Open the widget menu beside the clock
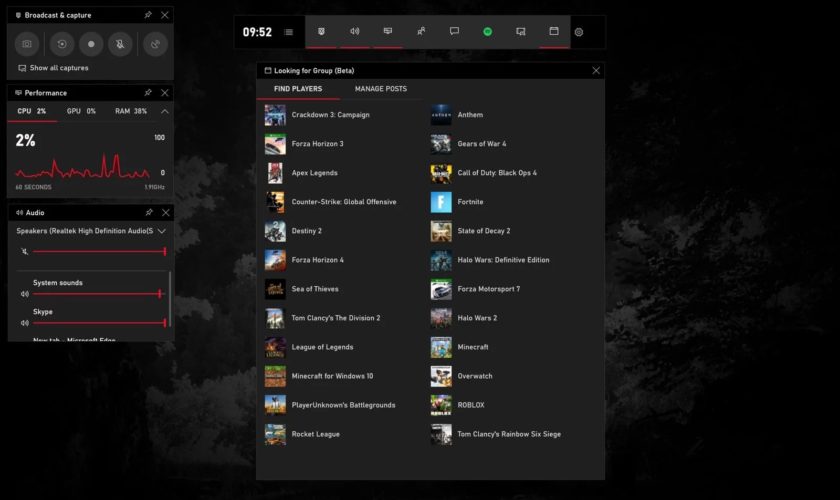 [x=288, y=32]
